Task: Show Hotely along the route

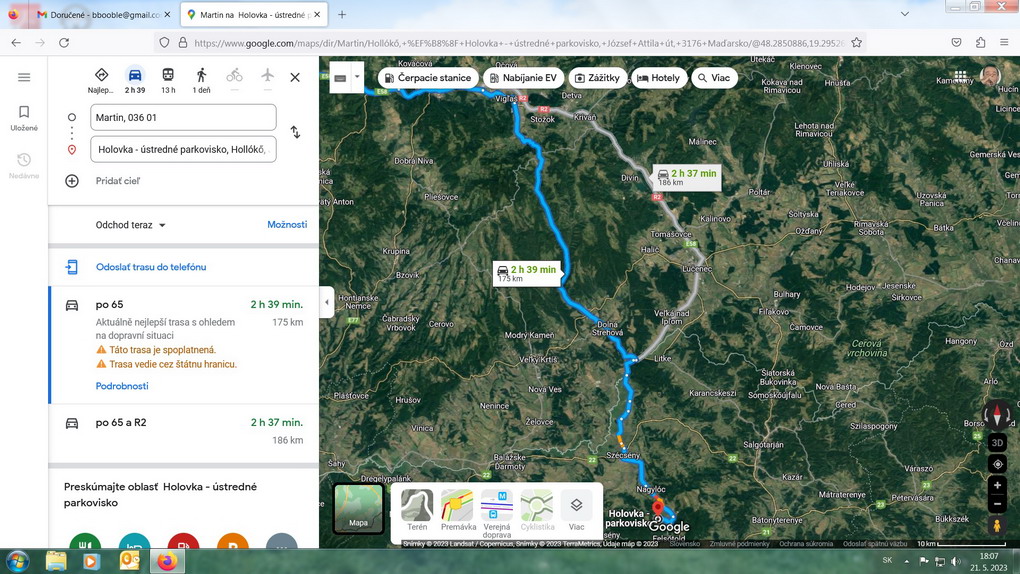Action: click(x=658, y=77)
